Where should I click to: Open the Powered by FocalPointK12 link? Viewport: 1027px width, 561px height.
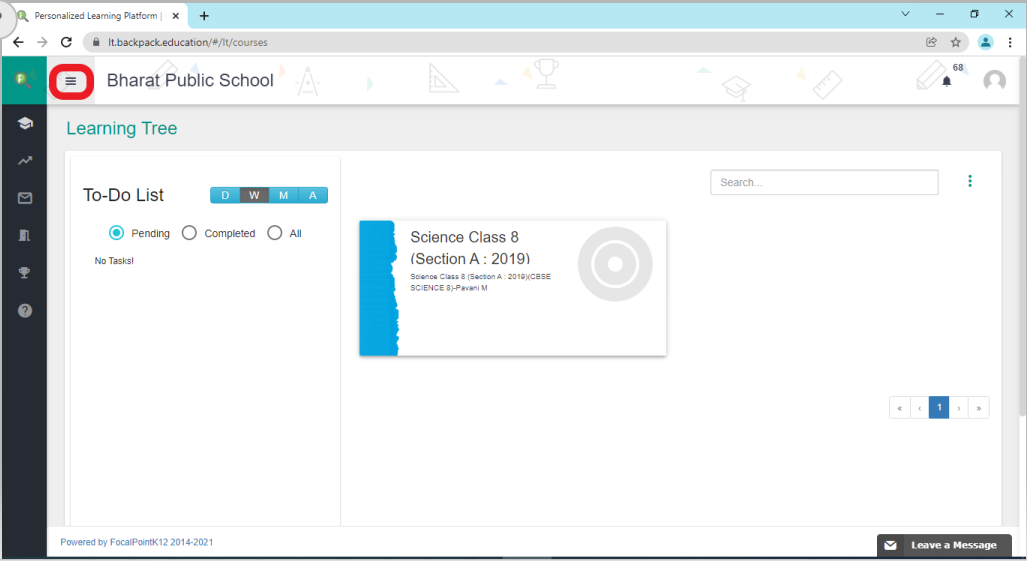click(136, 543)
